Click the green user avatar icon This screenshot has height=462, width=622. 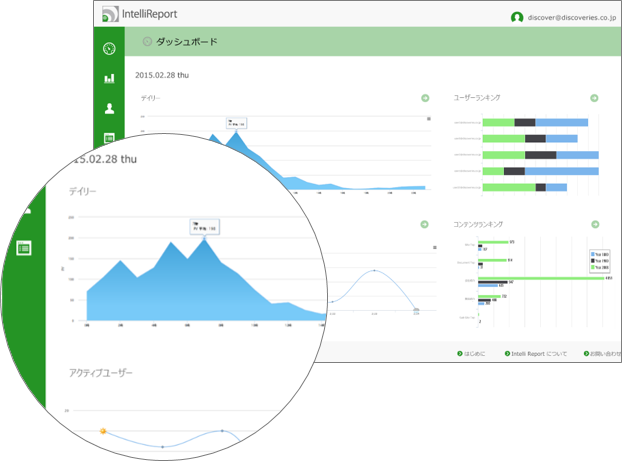click(517, 17)
